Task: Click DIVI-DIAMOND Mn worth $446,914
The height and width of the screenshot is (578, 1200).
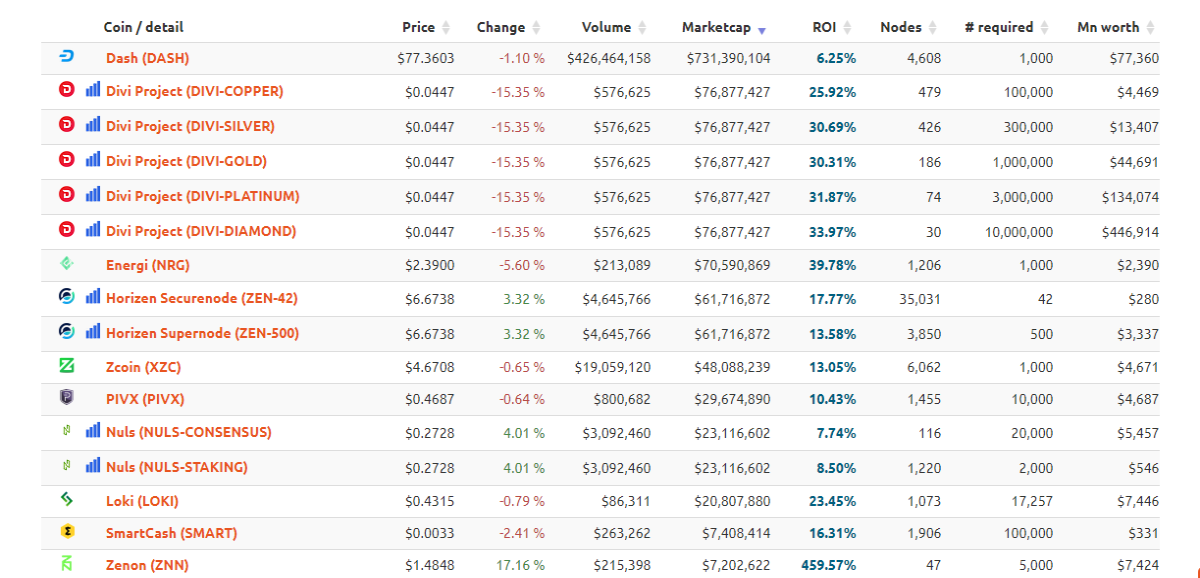Action: point(1130,231)
